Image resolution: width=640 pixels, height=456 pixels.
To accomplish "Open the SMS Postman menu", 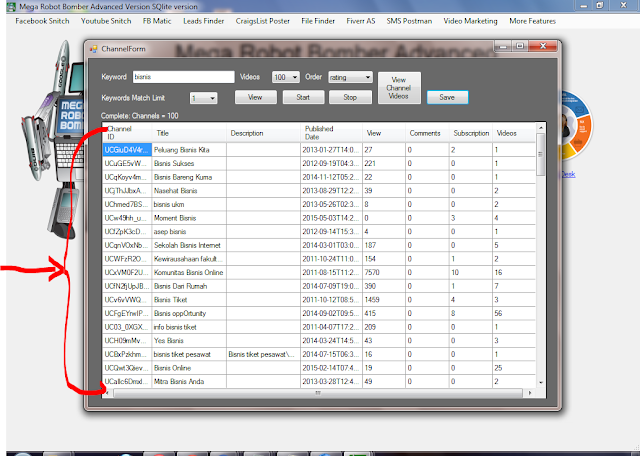I will (409, 21).
